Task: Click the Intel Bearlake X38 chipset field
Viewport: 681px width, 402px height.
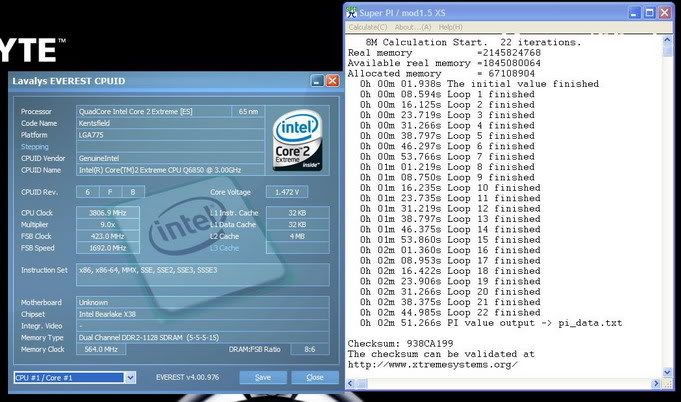Action: pos(203,314)
